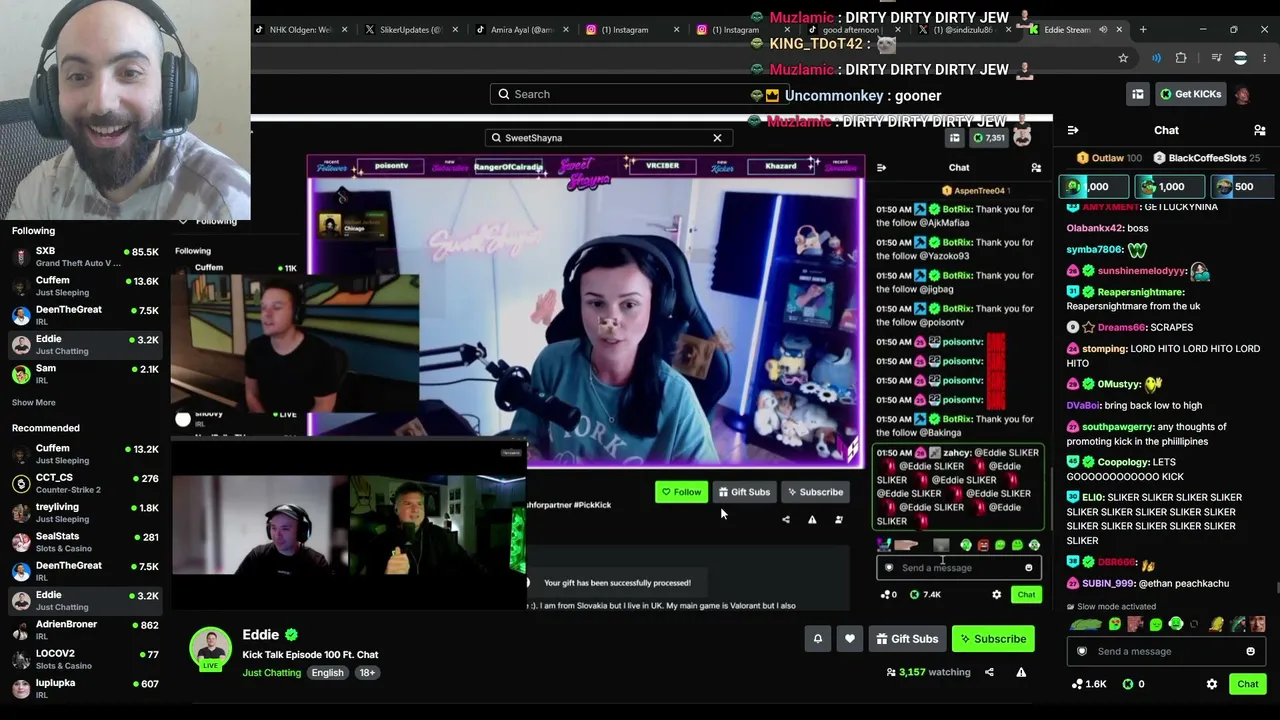
Task: Close the NHK Oldgen tab
Action: [345, 30]
